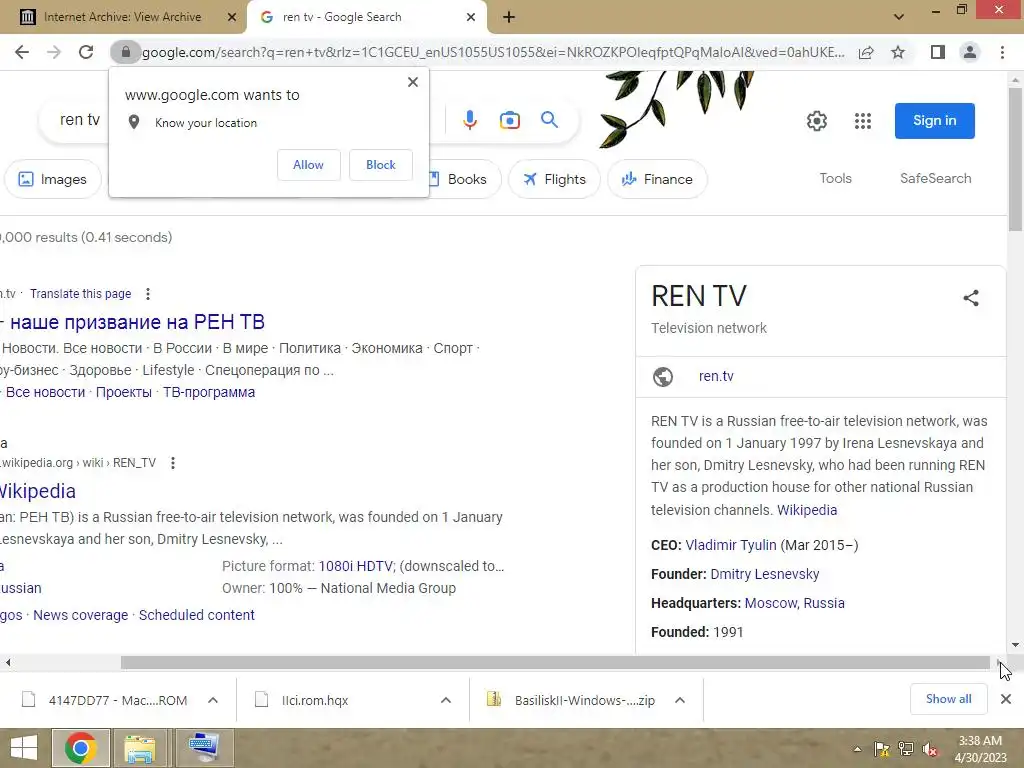This screenshot has height=768, width=1024.
Task: Click the muted volume tray icon
Action: click(x=929, y=749)
